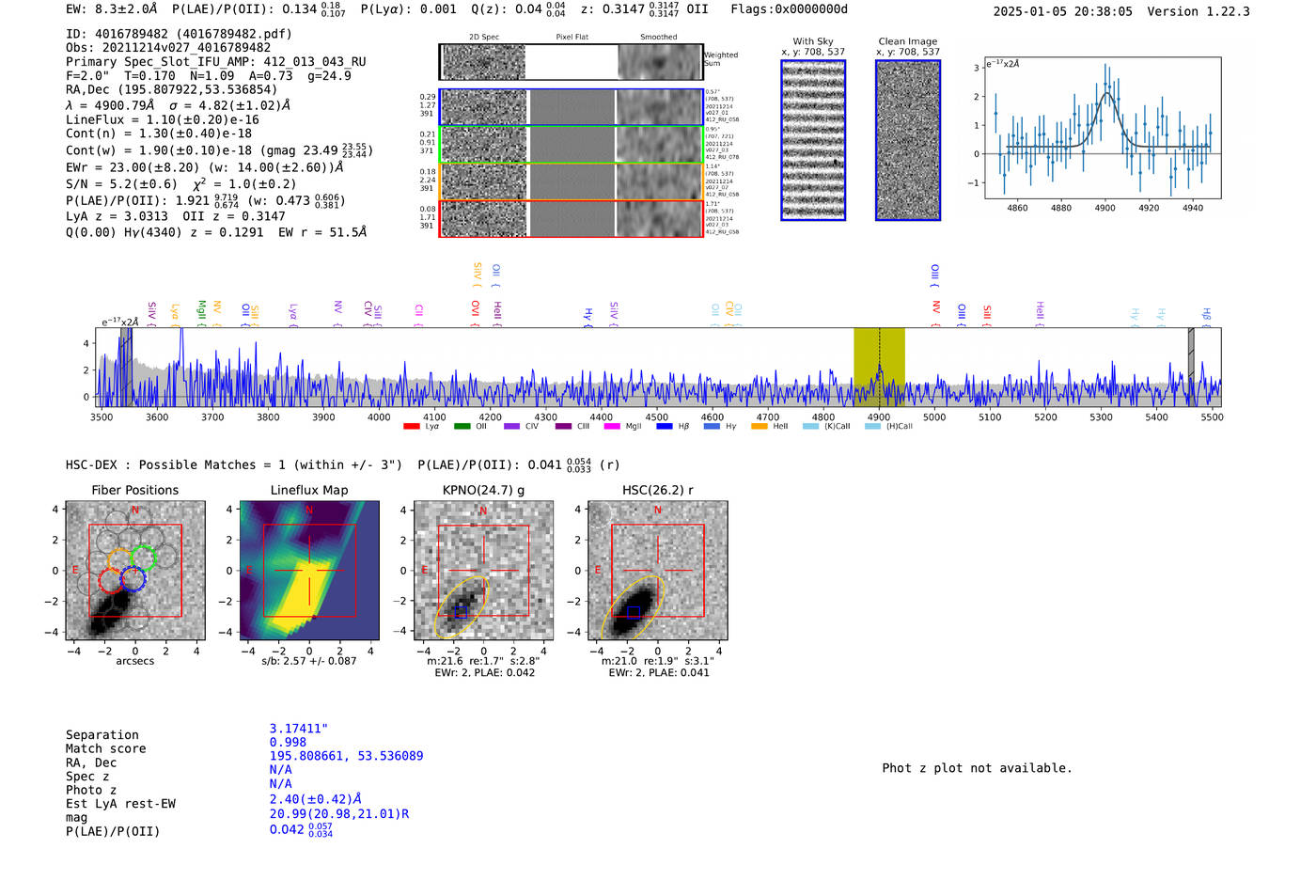The width and height of the screenshot is (1316, 896).
Task: Click the 'ID: 4016789482 (4016789482.pdf)' line
Action: [x=179, y=34]
